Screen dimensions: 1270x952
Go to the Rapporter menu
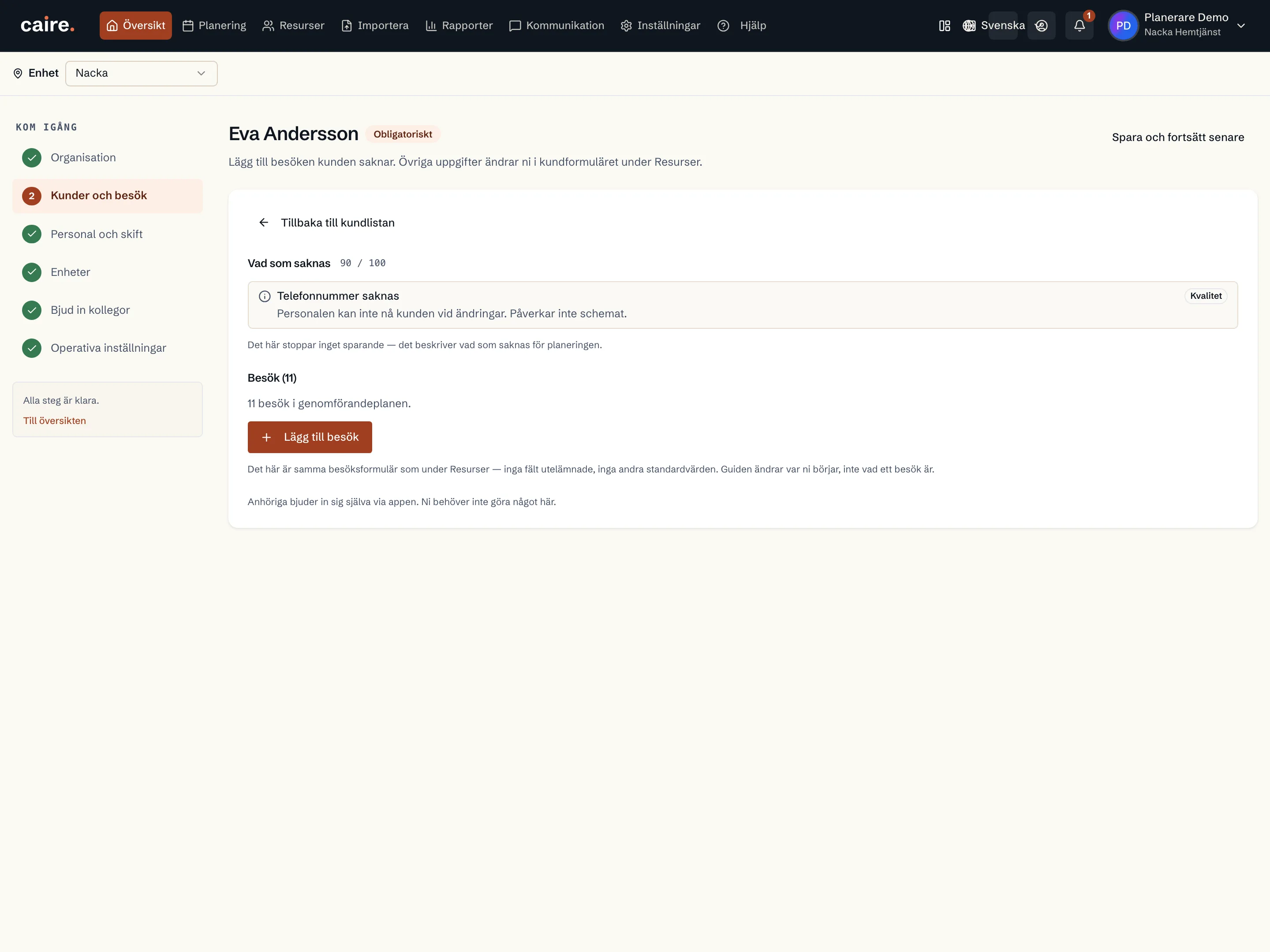(x=459, y=26)
